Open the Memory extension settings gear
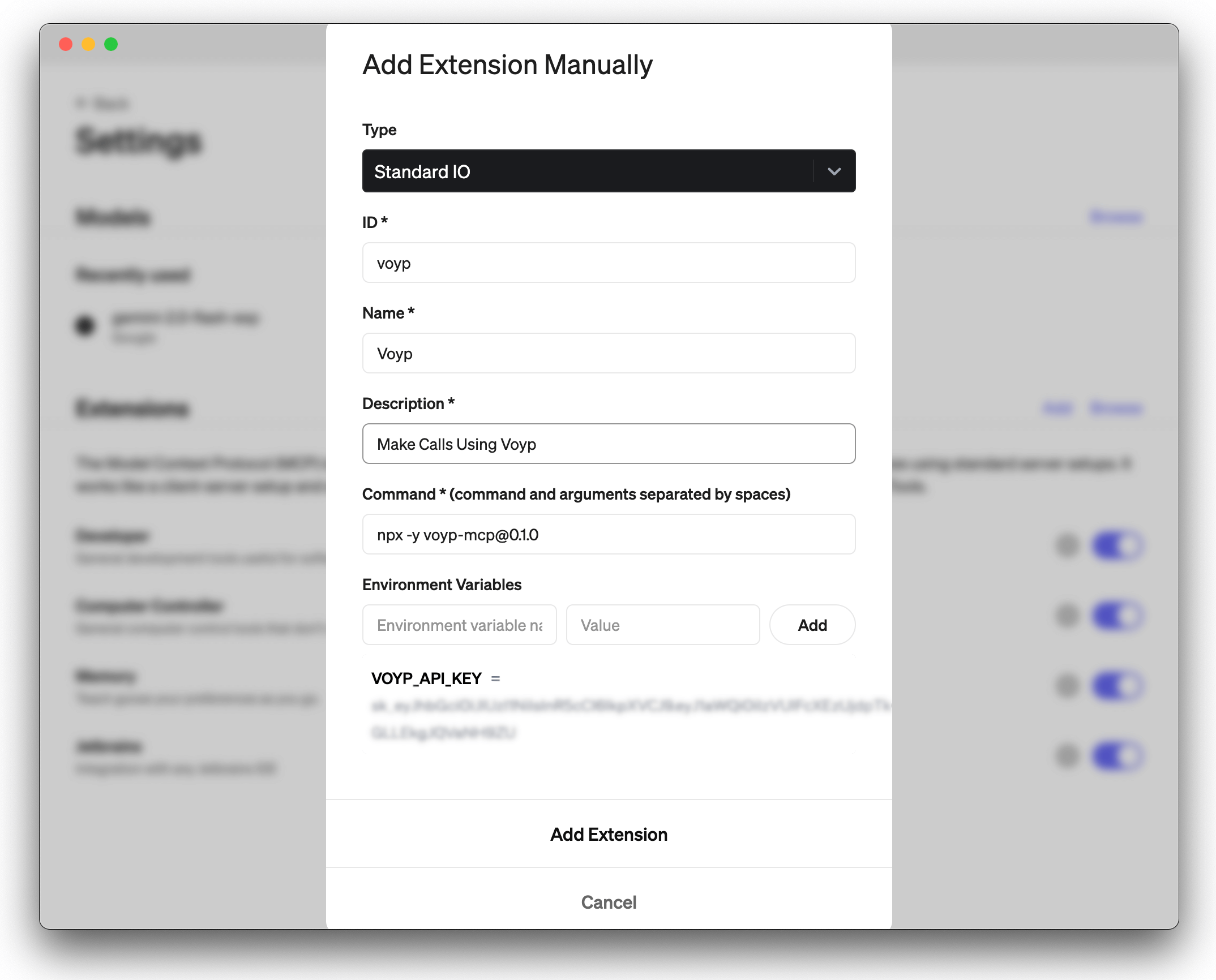The width and height of the screenshot is (1216, 980). 1066,685
